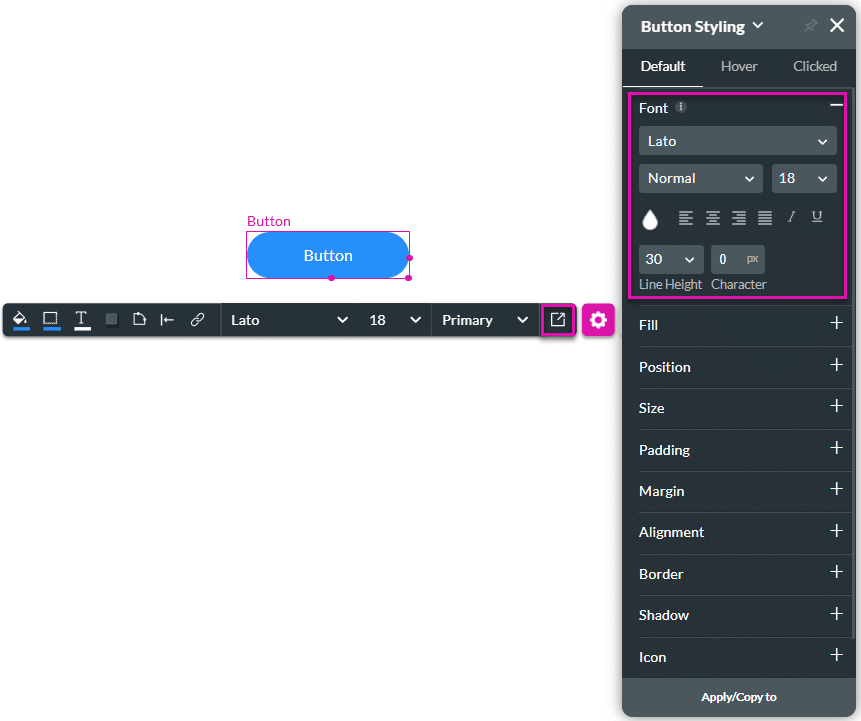This screenshot has height=721, width=861.
Task: Click the pink settings gear icon
Action: (598, 320)
